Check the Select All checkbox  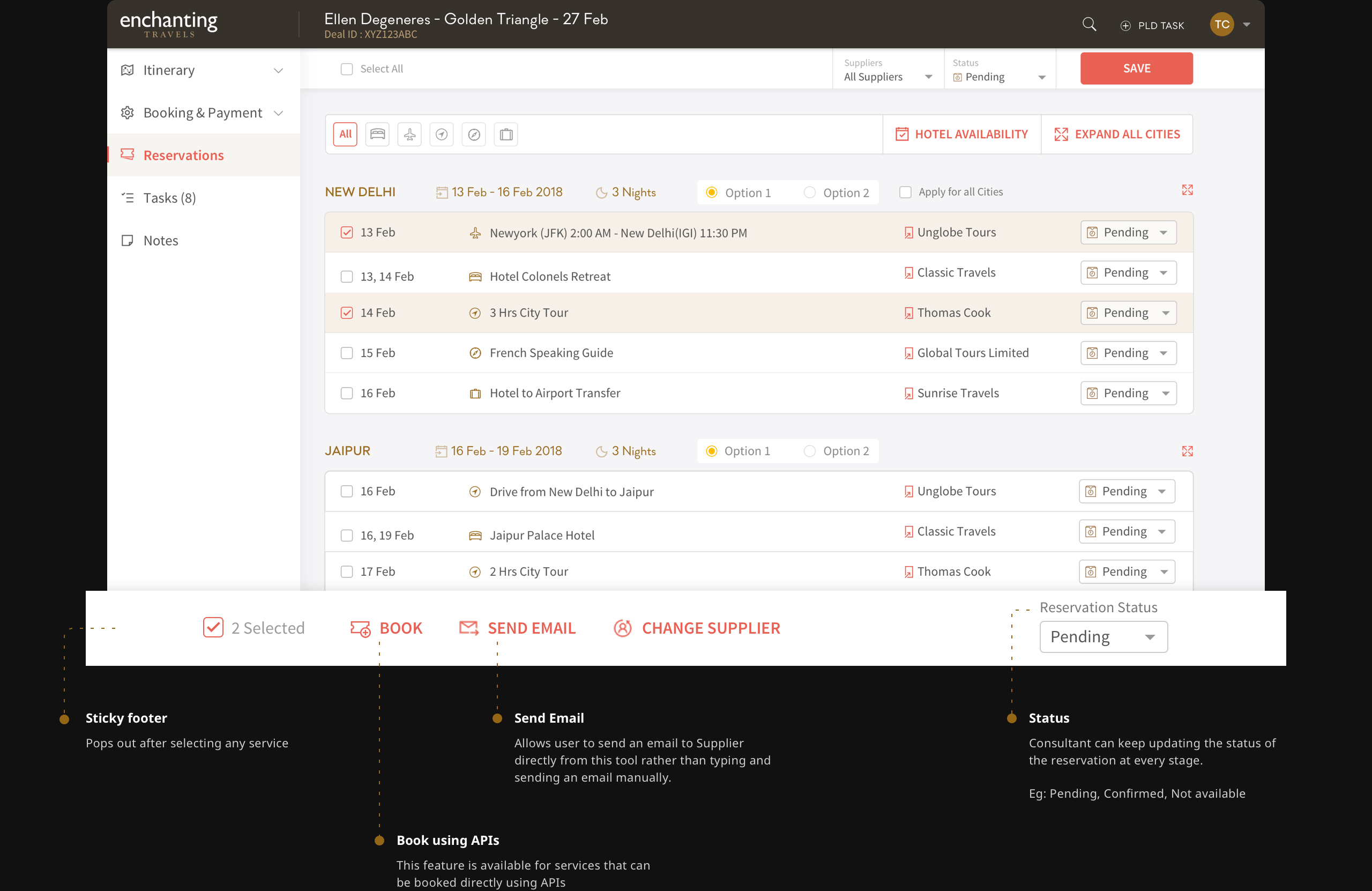pyautogui.click(x=346, y=69)
